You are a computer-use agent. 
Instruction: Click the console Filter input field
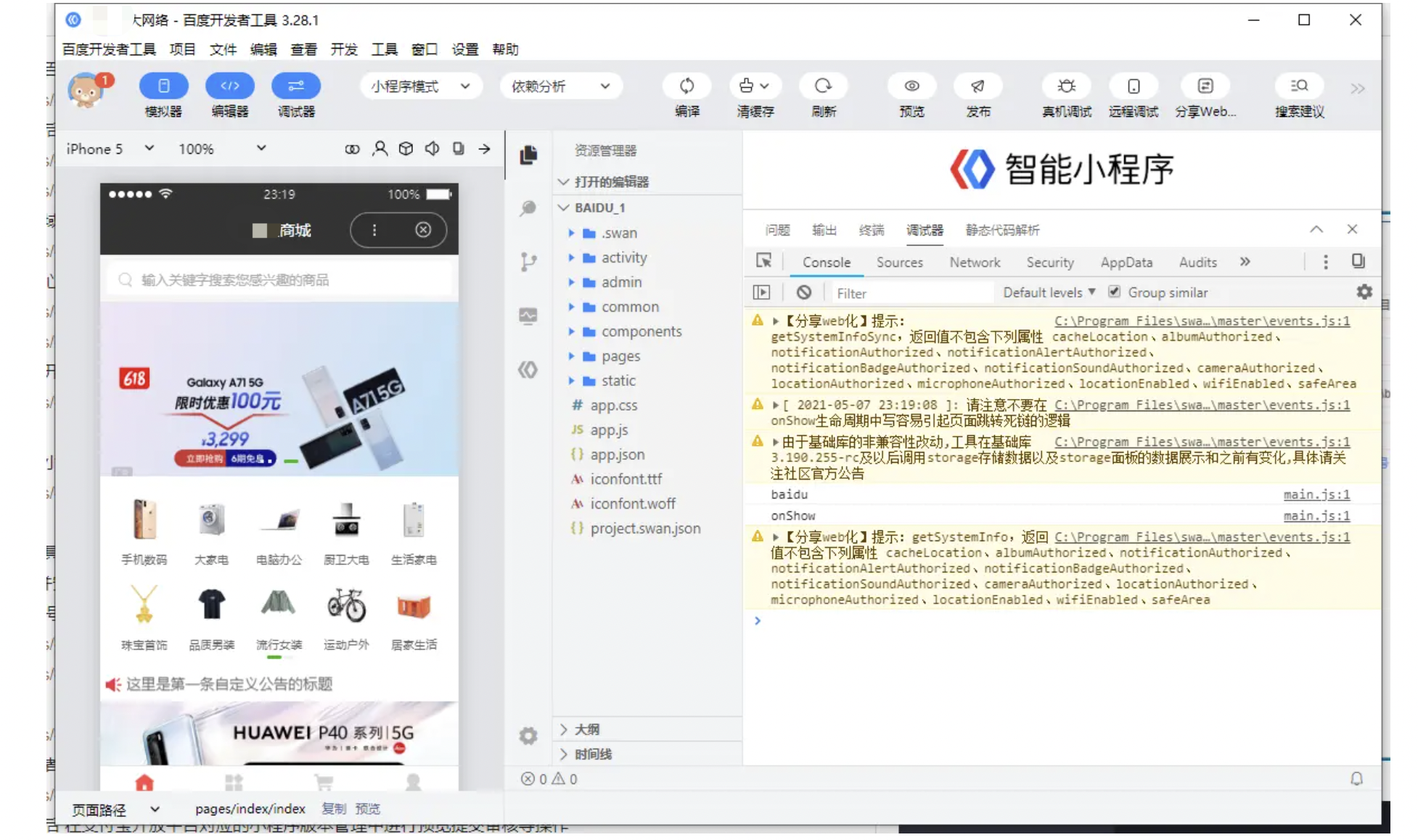pos(911,293)
